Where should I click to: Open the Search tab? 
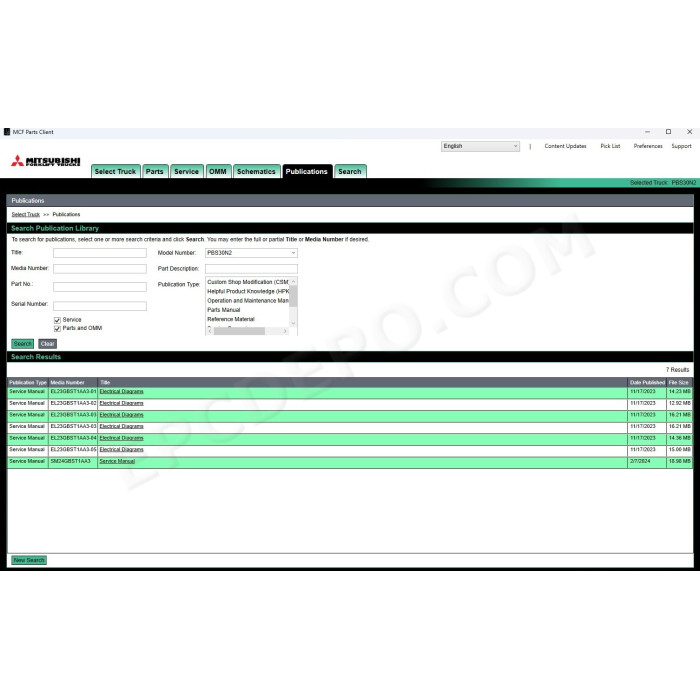[350, 171]
